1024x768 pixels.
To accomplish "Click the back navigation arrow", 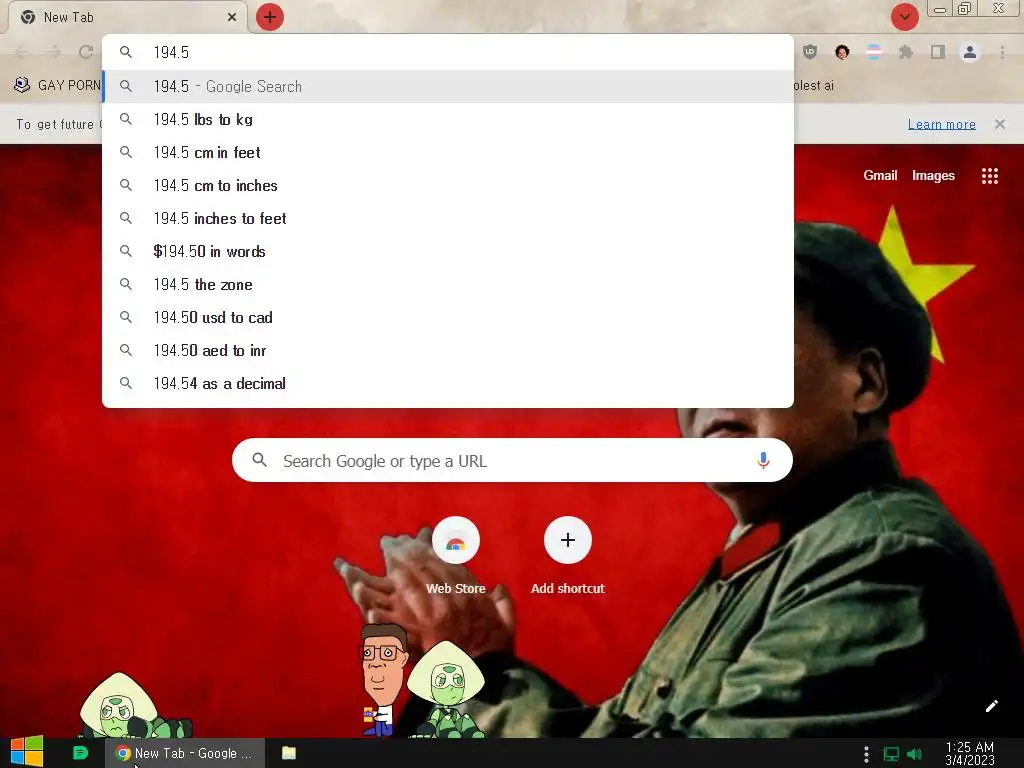I will (22, 52).
